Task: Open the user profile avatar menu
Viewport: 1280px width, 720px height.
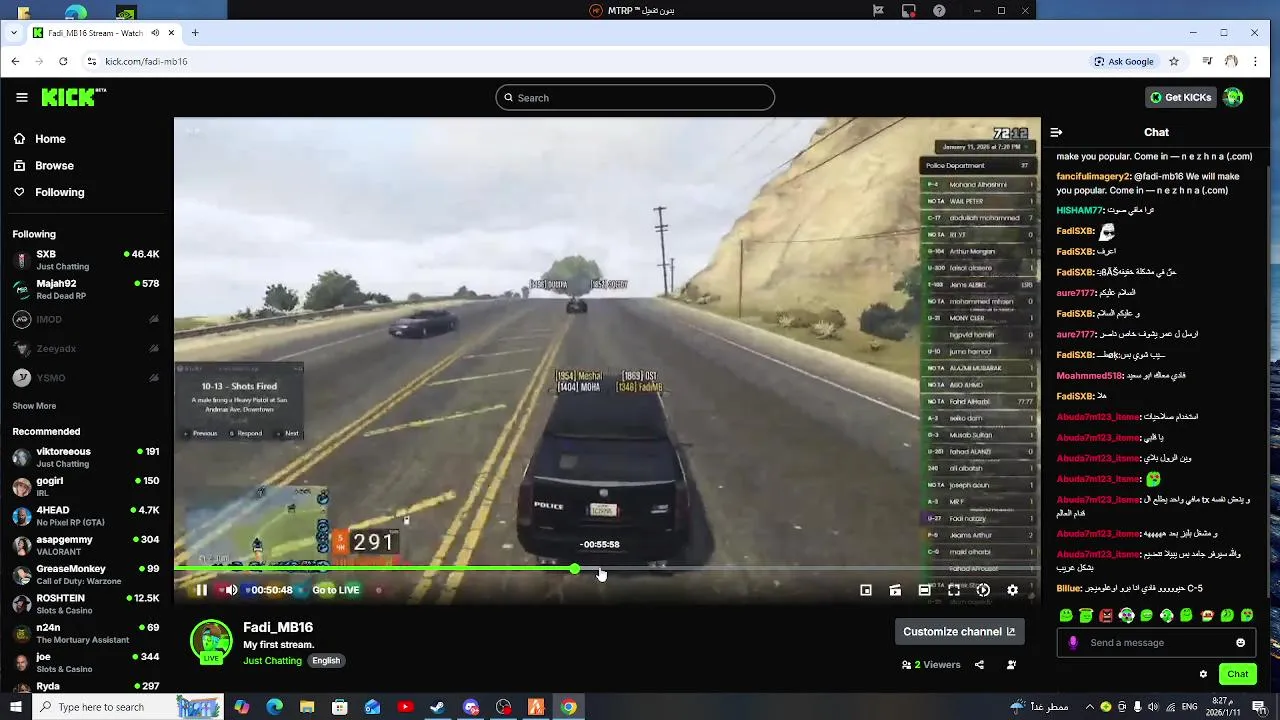Action: tap(1233, 97)
